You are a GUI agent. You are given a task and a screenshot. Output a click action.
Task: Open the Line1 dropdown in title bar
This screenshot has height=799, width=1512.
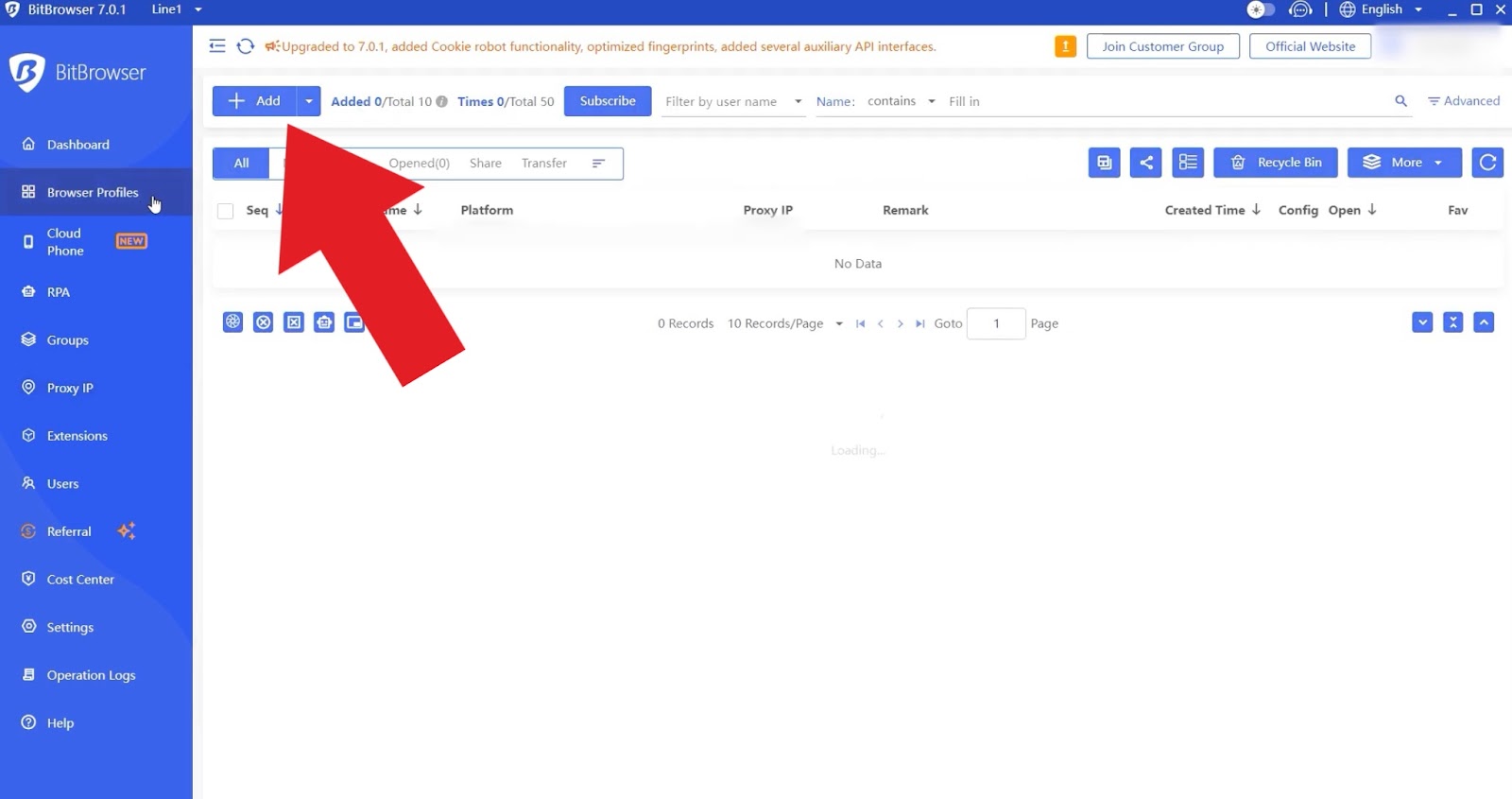click(177, 9)
